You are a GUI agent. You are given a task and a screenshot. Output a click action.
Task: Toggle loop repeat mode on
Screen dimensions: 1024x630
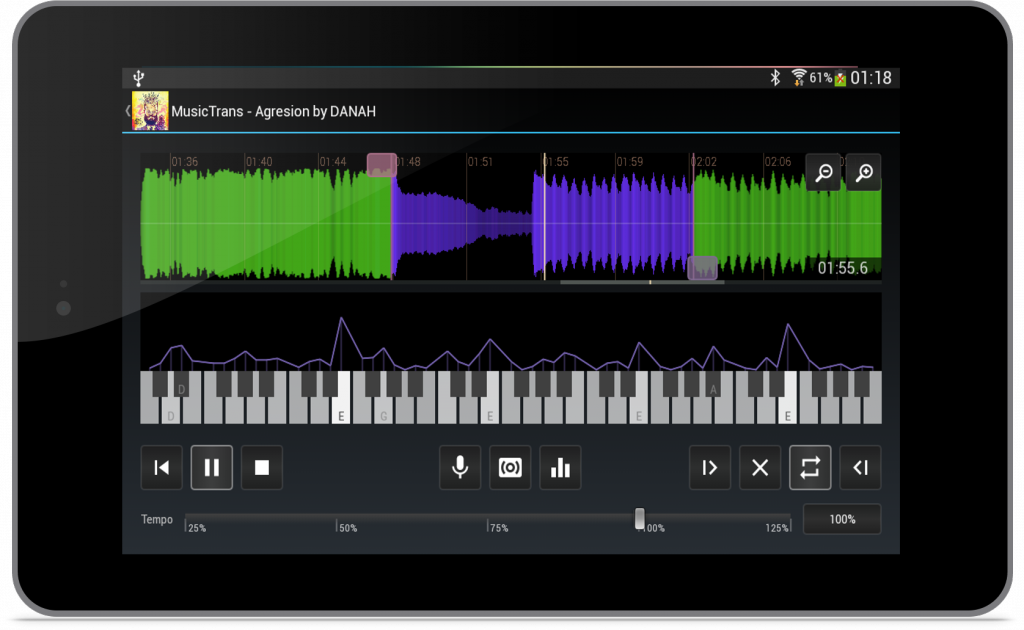pyautogui.click(x=810, y=467)
